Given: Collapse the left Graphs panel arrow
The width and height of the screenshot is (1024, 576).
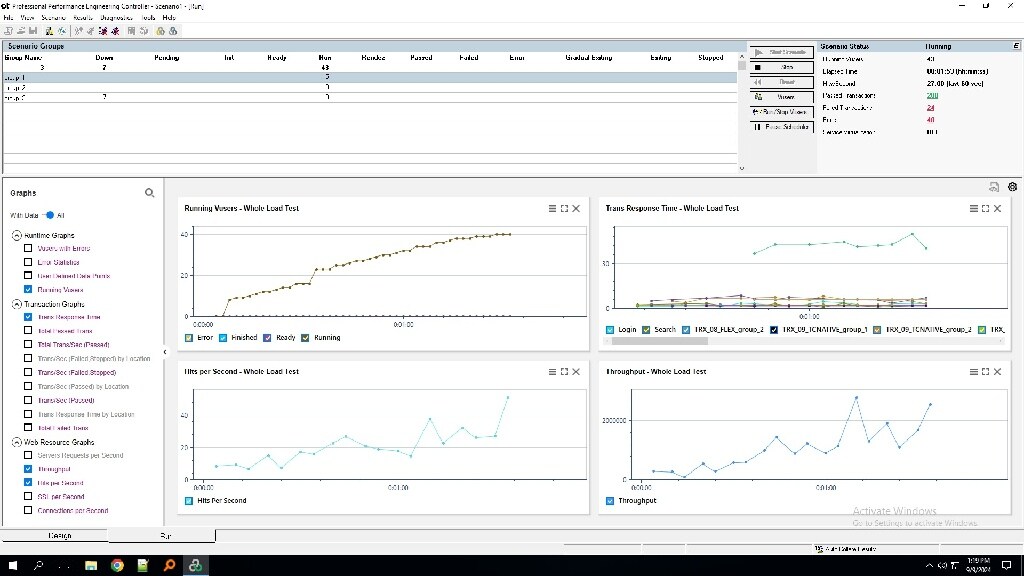Looking at the screenshot, I should click(x=165, y=352).
